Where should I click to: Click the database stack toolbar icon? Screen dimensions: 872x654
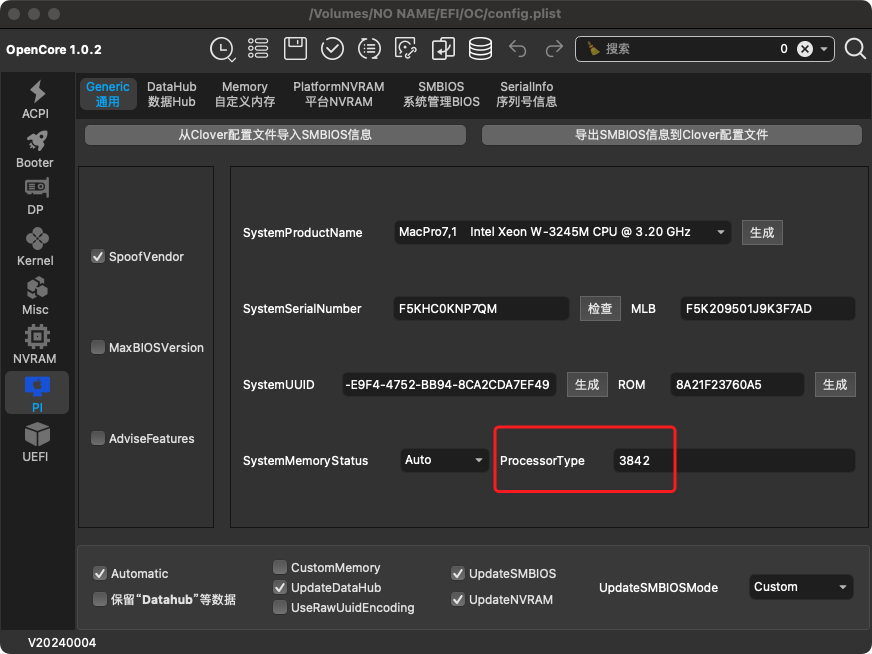[480, 48]
